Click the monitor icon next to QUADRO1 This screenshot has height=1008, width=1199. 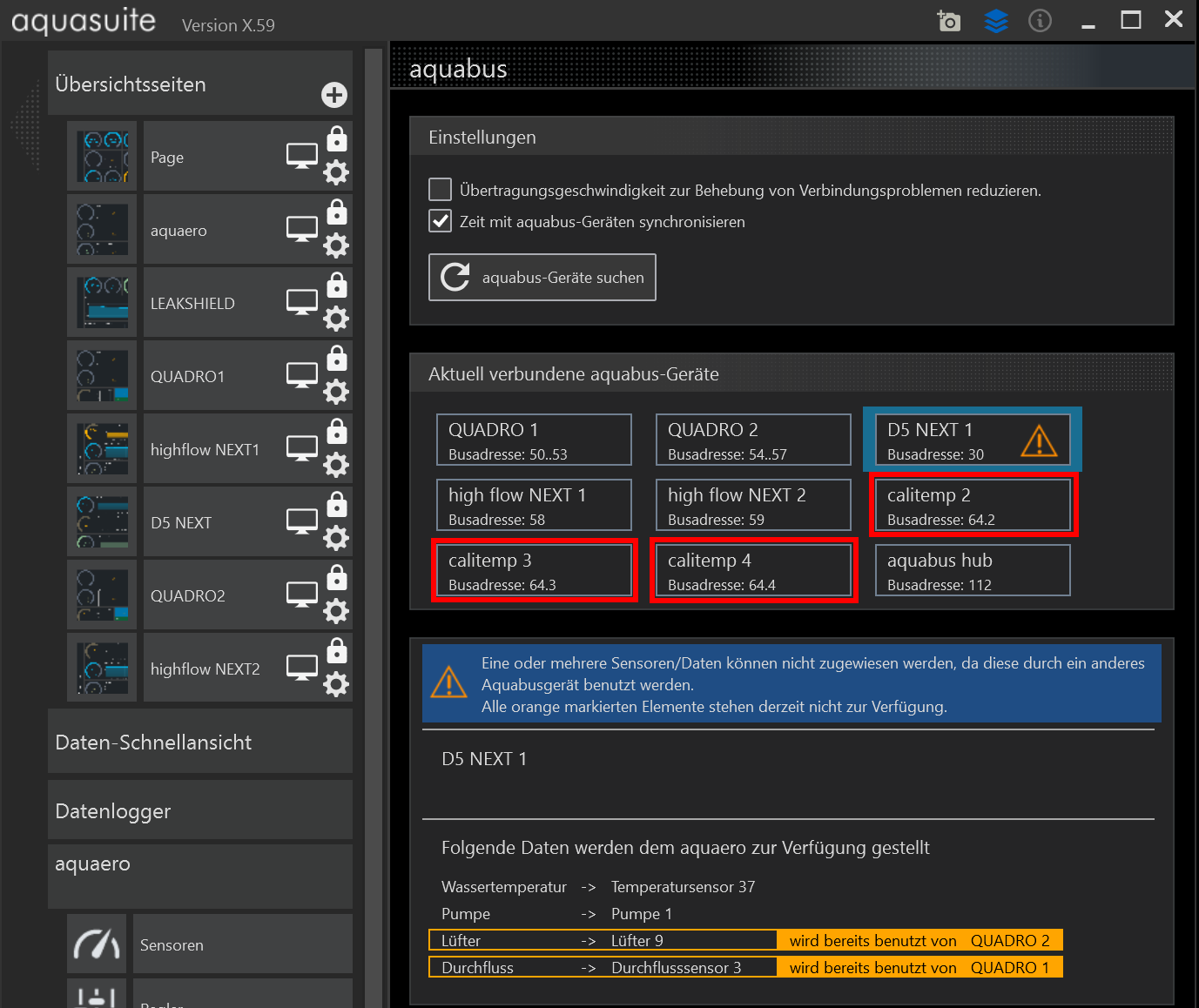[302, 376]
